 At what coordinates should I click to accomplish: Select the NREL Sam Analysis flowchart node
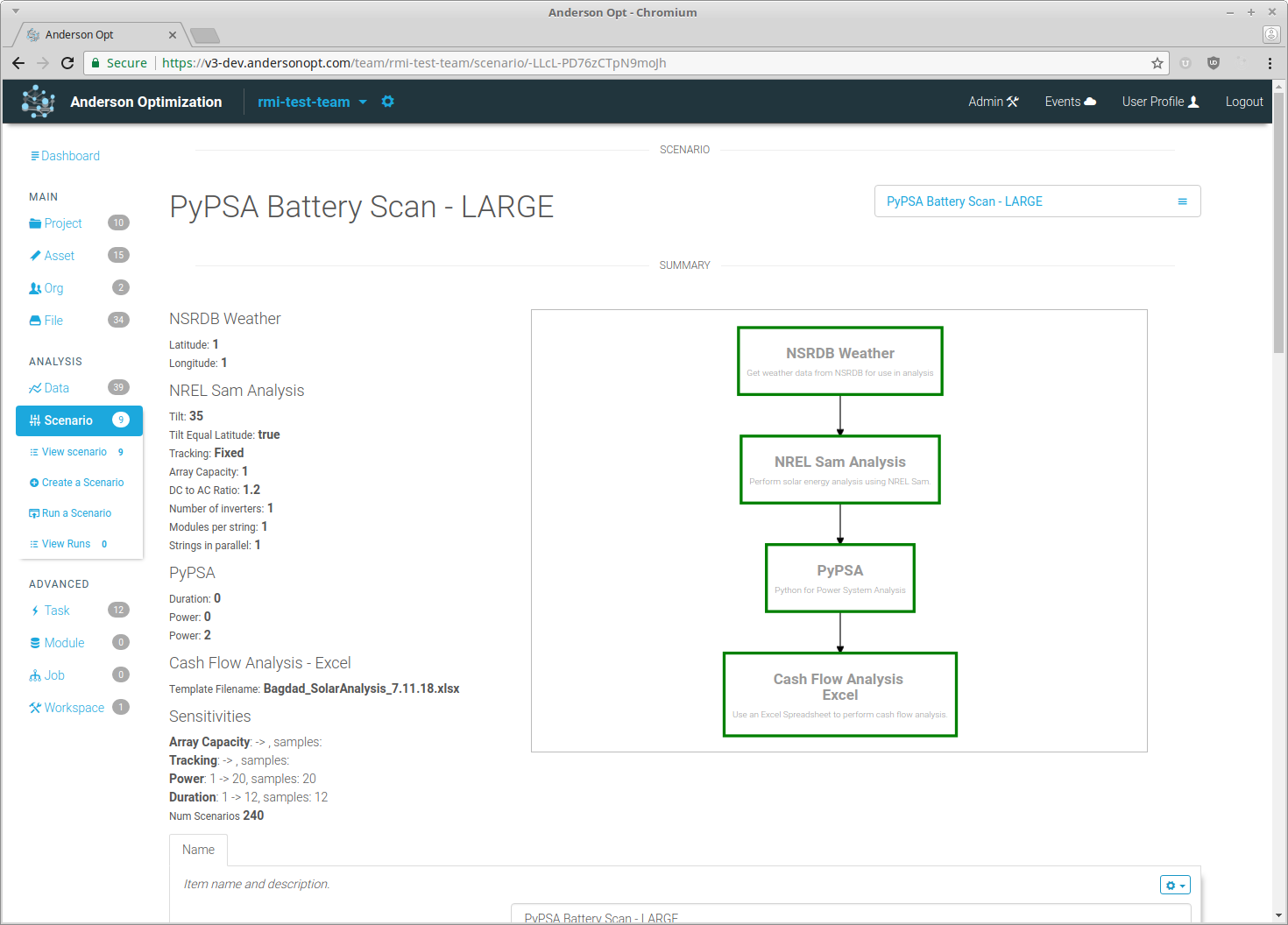click(x=840, y=470)
